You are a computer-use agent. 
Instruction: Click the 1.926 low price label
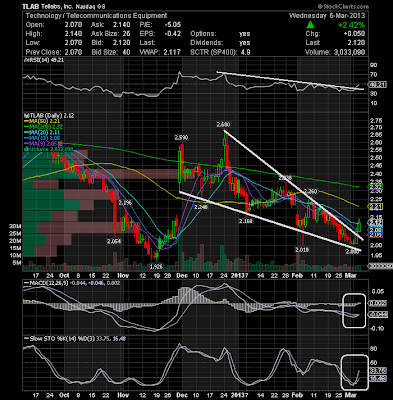(x=156, y=267)
